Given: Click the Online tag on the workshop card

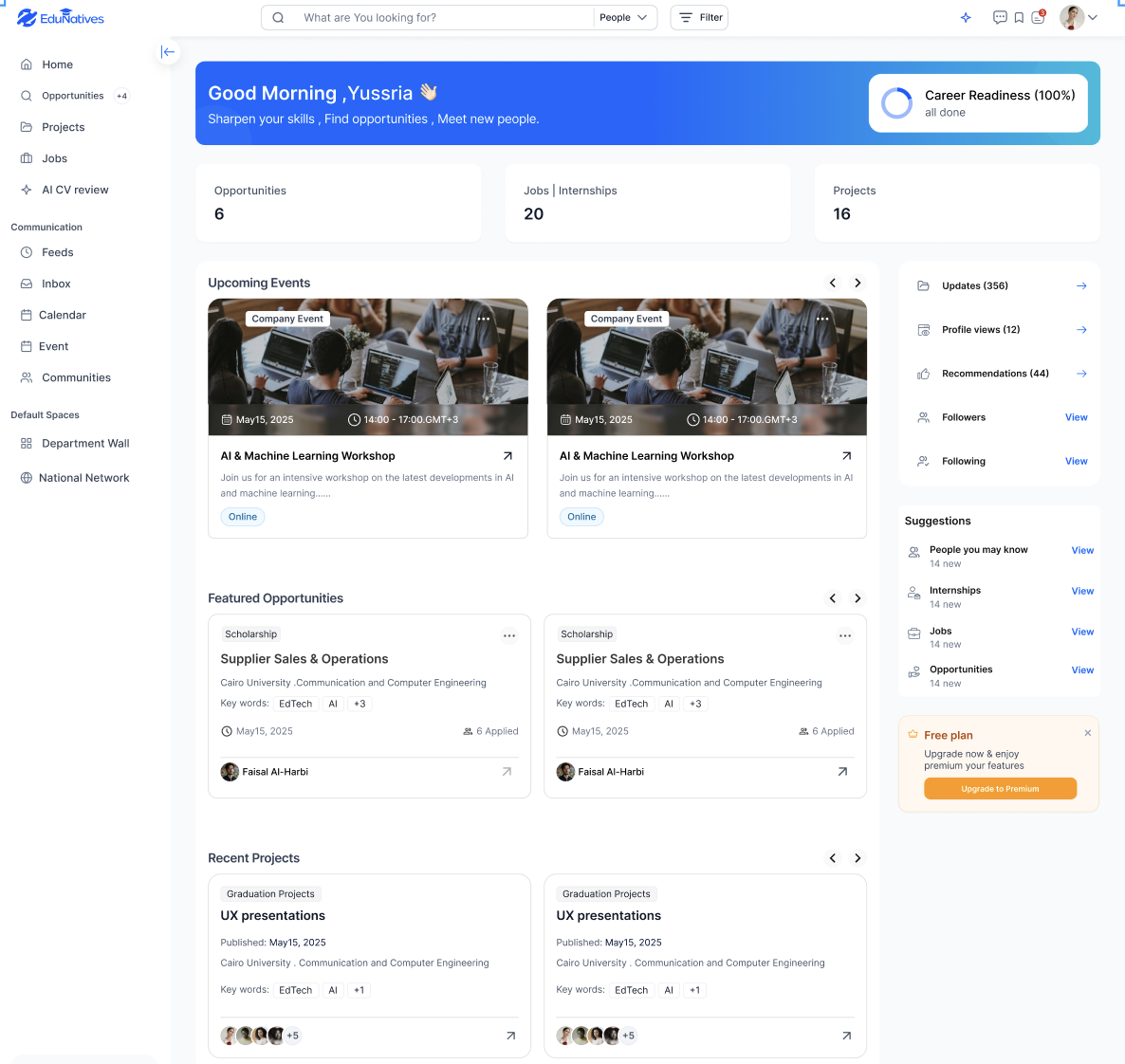Looking at the screenshot, I should click(x=243, y=516).
